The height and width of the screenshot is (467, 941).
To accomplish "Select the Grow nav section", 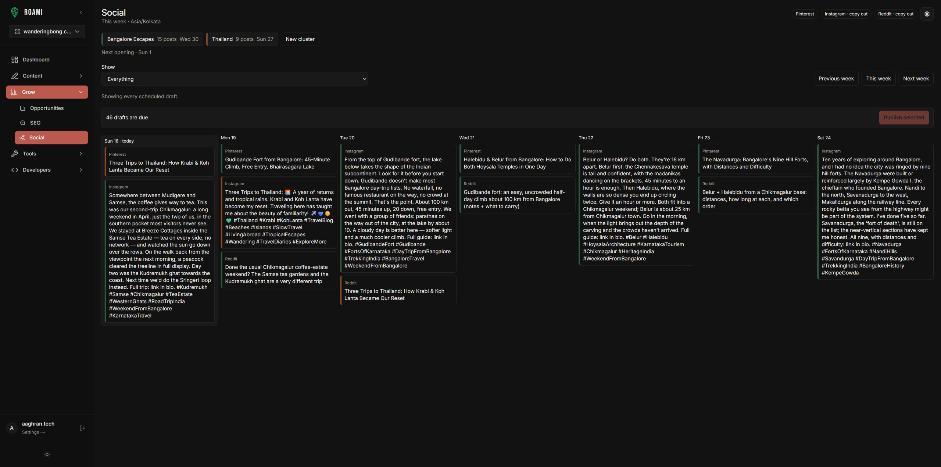I will click(x=47, y=92).
